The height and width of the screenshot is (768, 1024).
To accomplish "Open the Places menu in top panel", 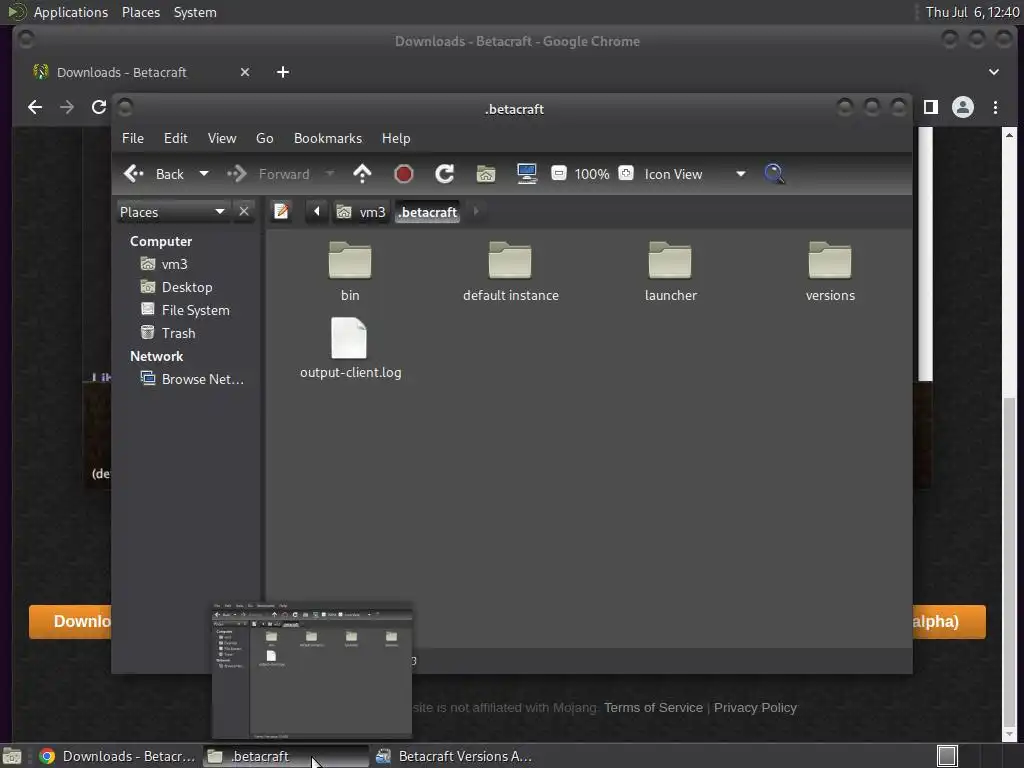I will point(141,12).
